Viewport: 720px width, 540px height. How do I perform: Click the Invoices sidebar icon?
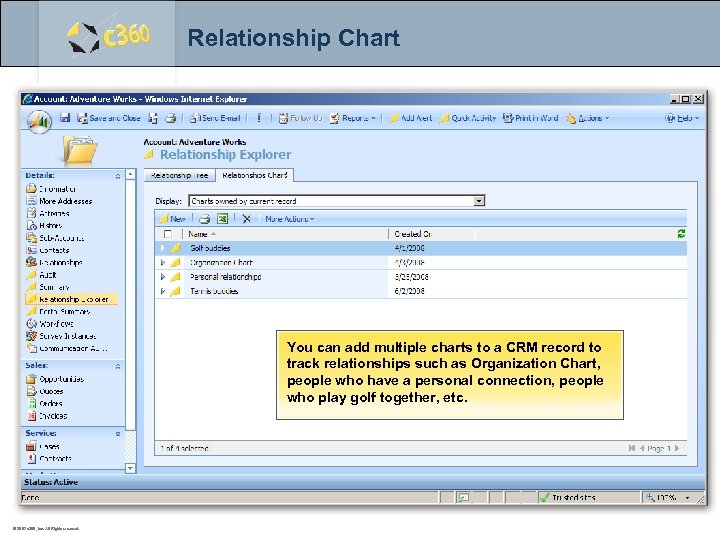pos(31,416)
